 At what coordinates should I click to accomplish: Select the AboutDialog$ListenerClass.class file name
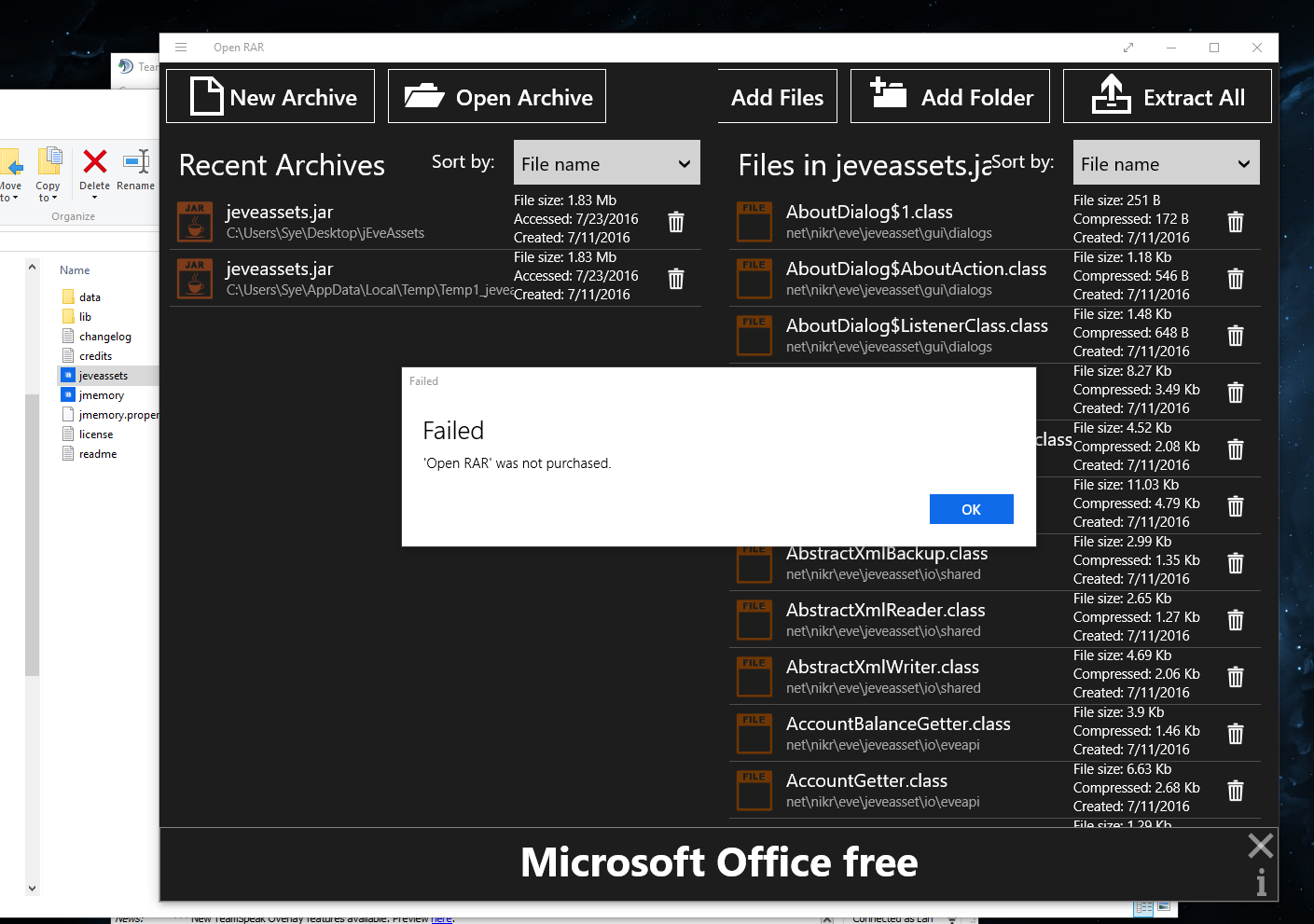917,325
